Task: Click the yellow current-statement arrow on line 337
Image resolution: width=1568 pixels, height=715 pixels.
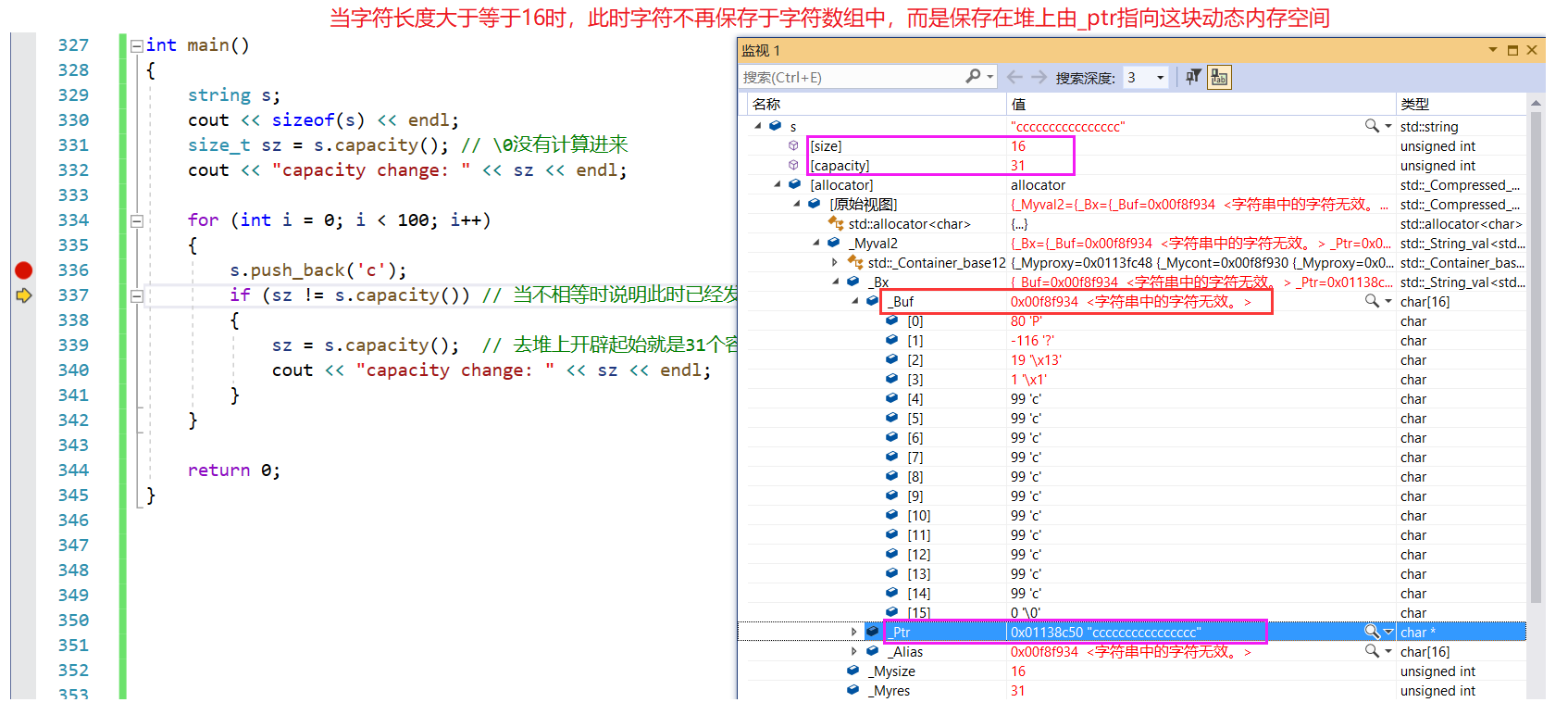Action: coord(24,295)
